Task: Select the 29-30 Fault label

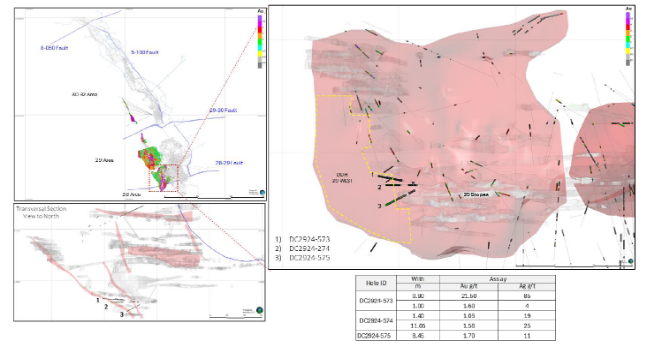Action: point(223,110)
